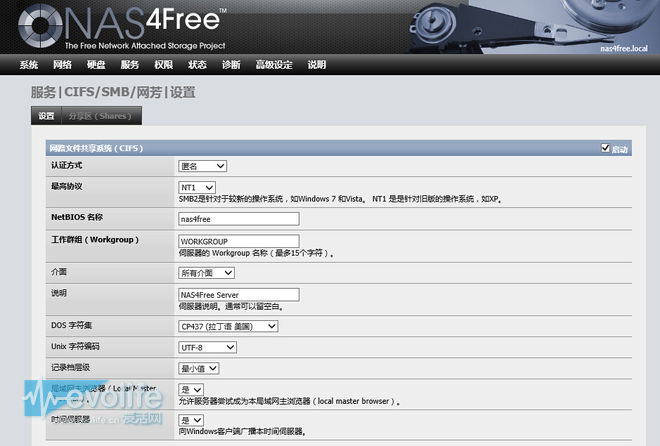
Task: Click the 伺服器说明 hint text
Action: (231, 306)
